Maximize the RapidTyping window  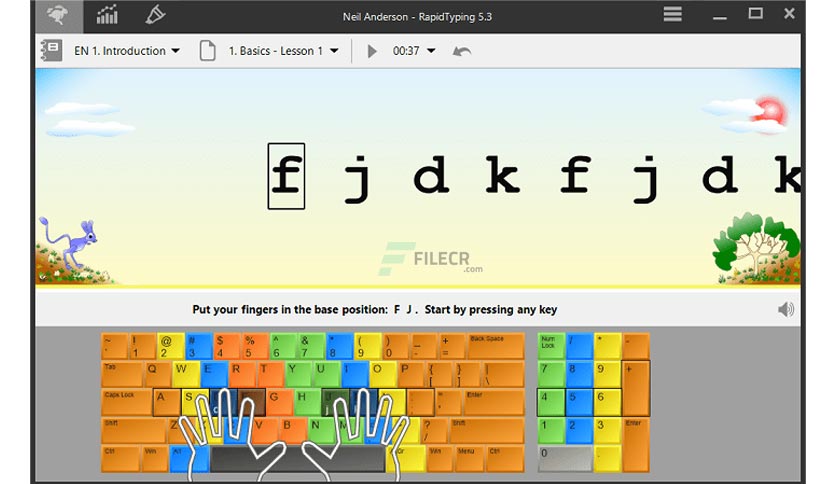pos(755,14)
